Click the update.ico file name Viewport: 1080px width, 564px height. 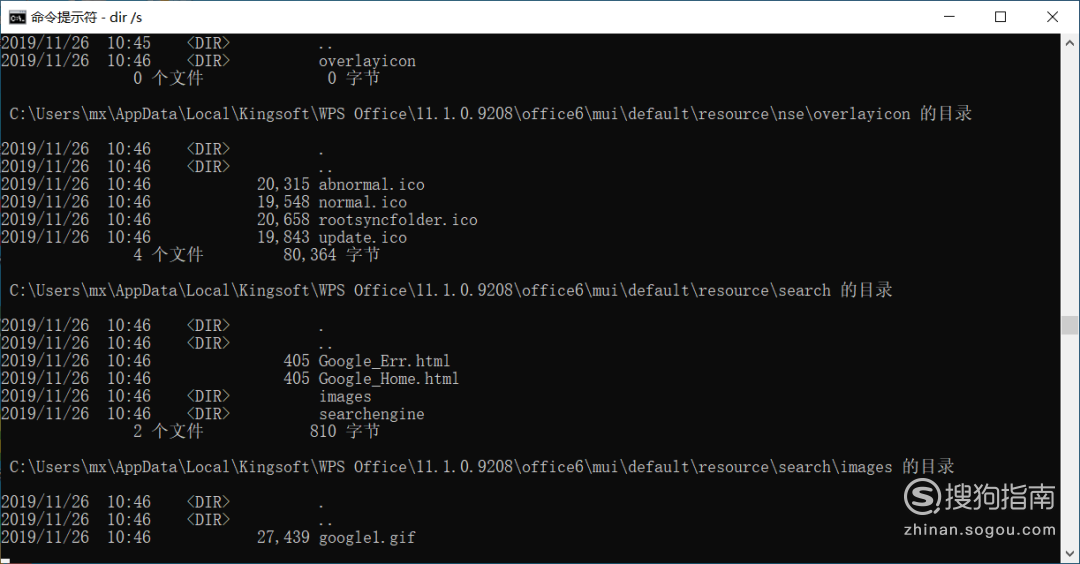coord(362,238)
